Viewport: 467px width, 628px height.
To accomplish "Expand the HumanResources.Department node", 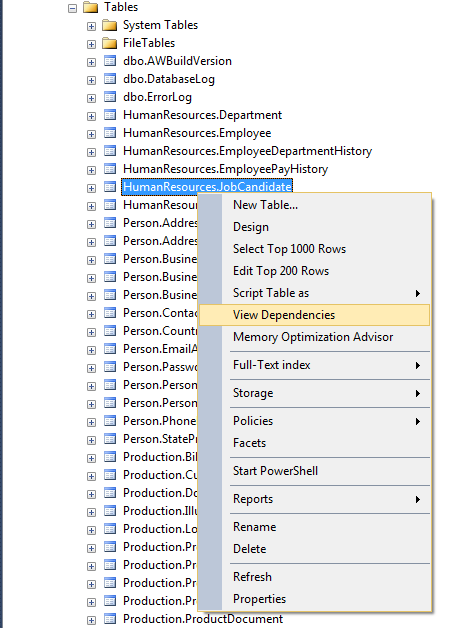I will [91, 116].
